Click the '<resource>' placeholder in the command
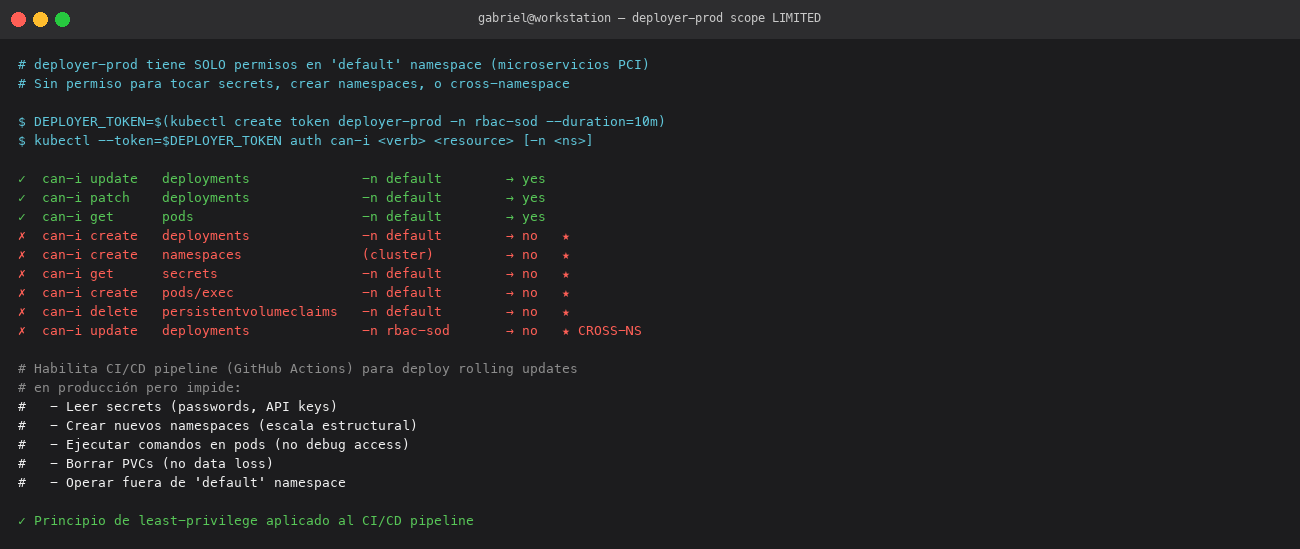This screenshot has width=1300, height=549. [474, 141]
